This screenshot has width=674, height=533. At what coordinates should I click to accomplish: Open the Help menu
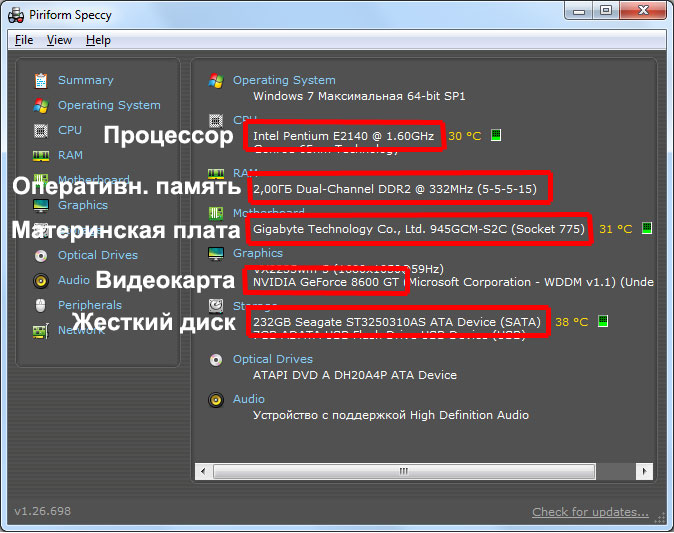pos(98,40)
